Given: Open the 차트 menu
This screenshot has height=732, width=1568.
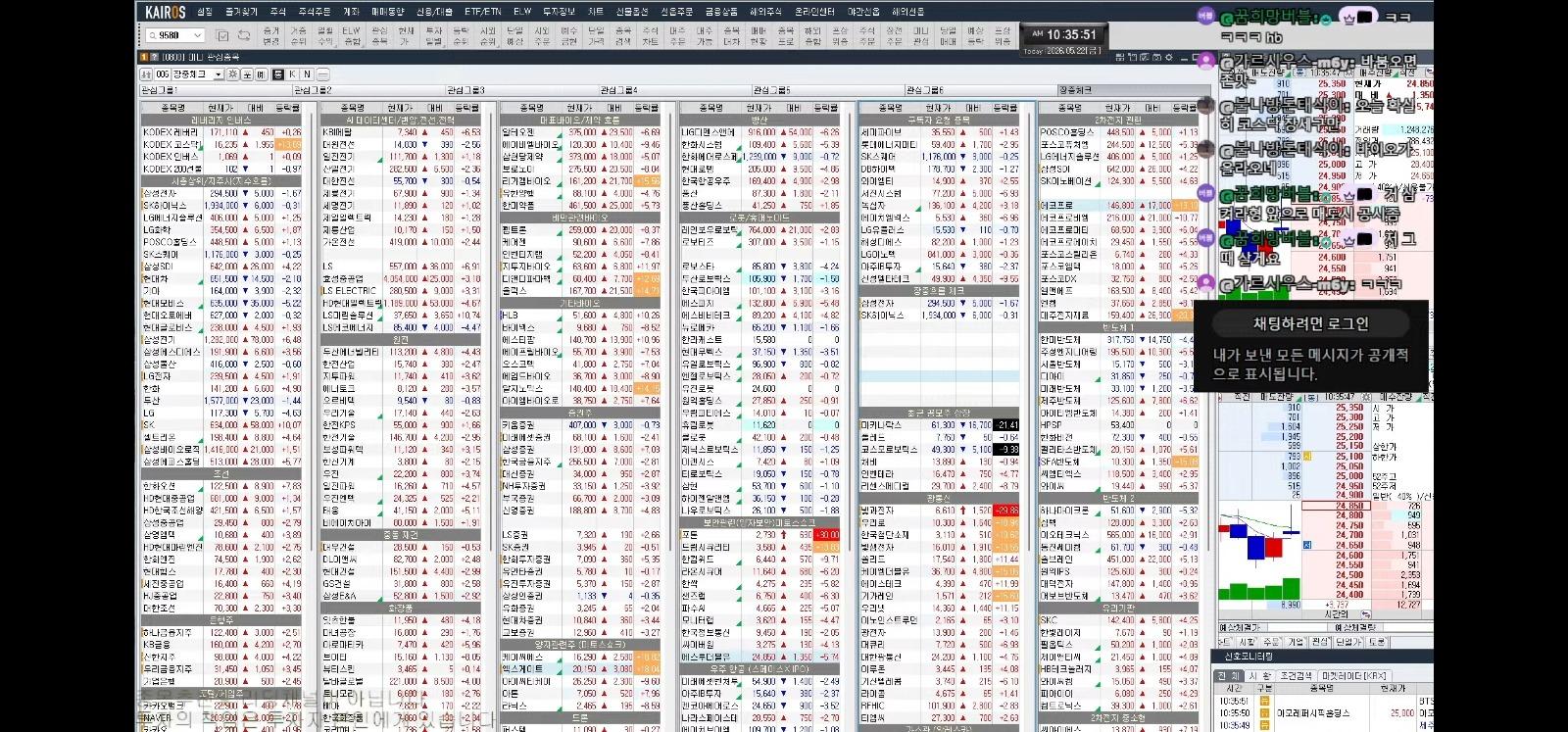Looking at the screenshot, I should 596,12.
